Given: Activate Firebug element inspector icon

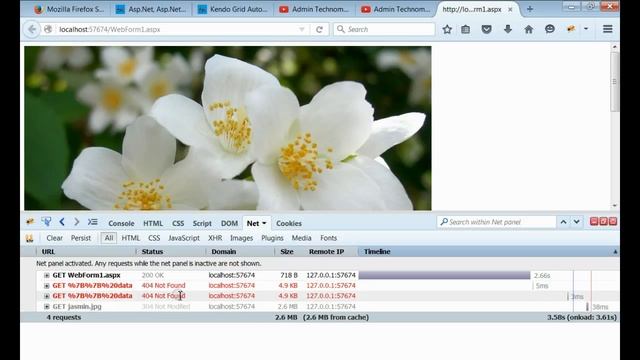Looking at the screenshot, I should click(x=46, y=222).
